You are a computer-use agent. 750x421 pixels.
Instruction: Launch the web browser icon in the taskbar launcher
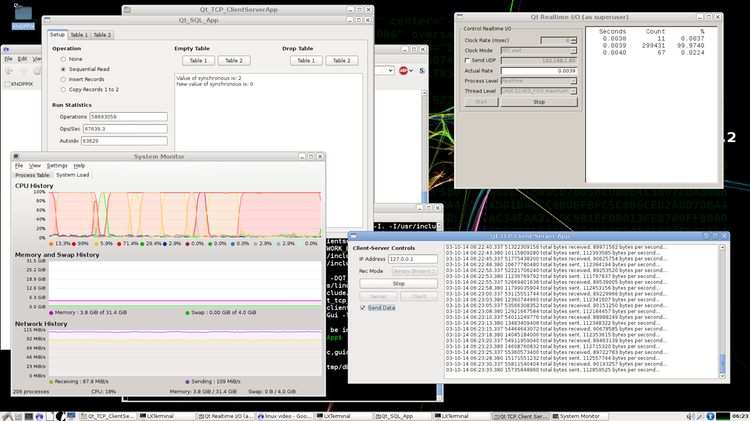(39, 417)
